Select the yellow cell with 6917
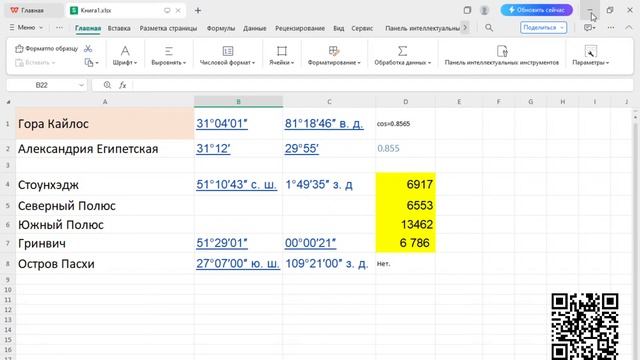 coord(405,184)
